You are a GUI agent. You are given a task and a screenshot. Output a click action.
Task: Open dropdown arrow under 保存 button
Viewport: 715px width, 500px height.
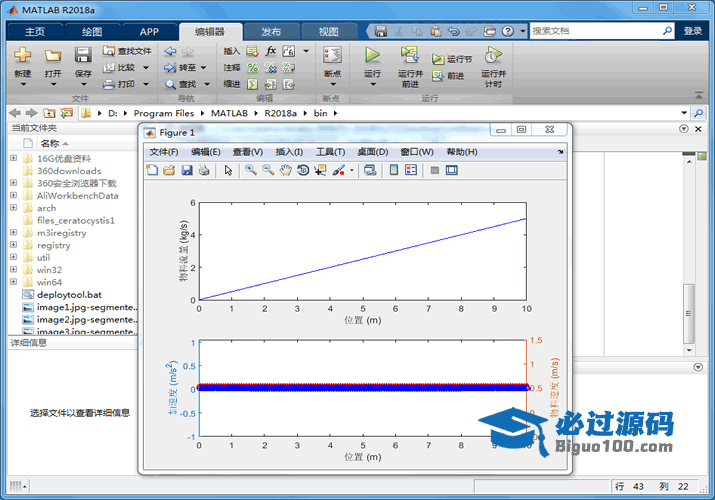click(x=83, y=84)
